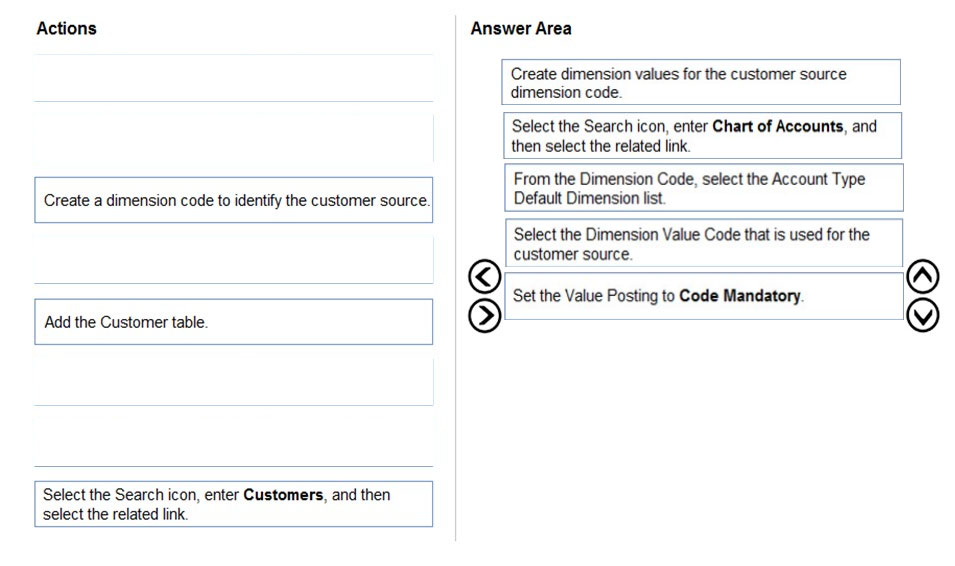Click the move-left arrow icon
This screenshot has height=566, width=955.
485,277
